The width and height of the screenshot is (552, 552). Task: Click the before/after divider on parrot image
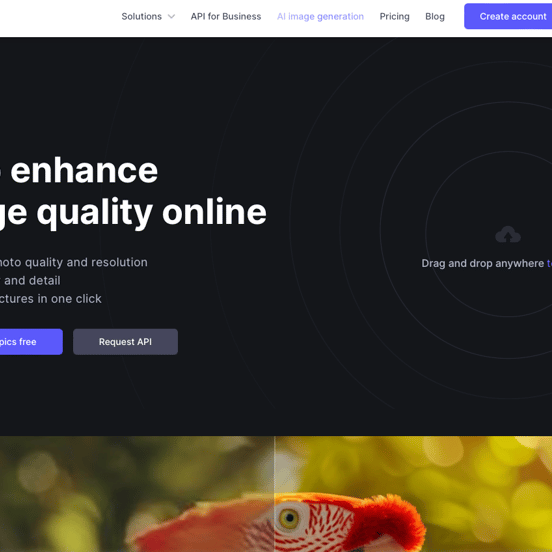point(274,494)
